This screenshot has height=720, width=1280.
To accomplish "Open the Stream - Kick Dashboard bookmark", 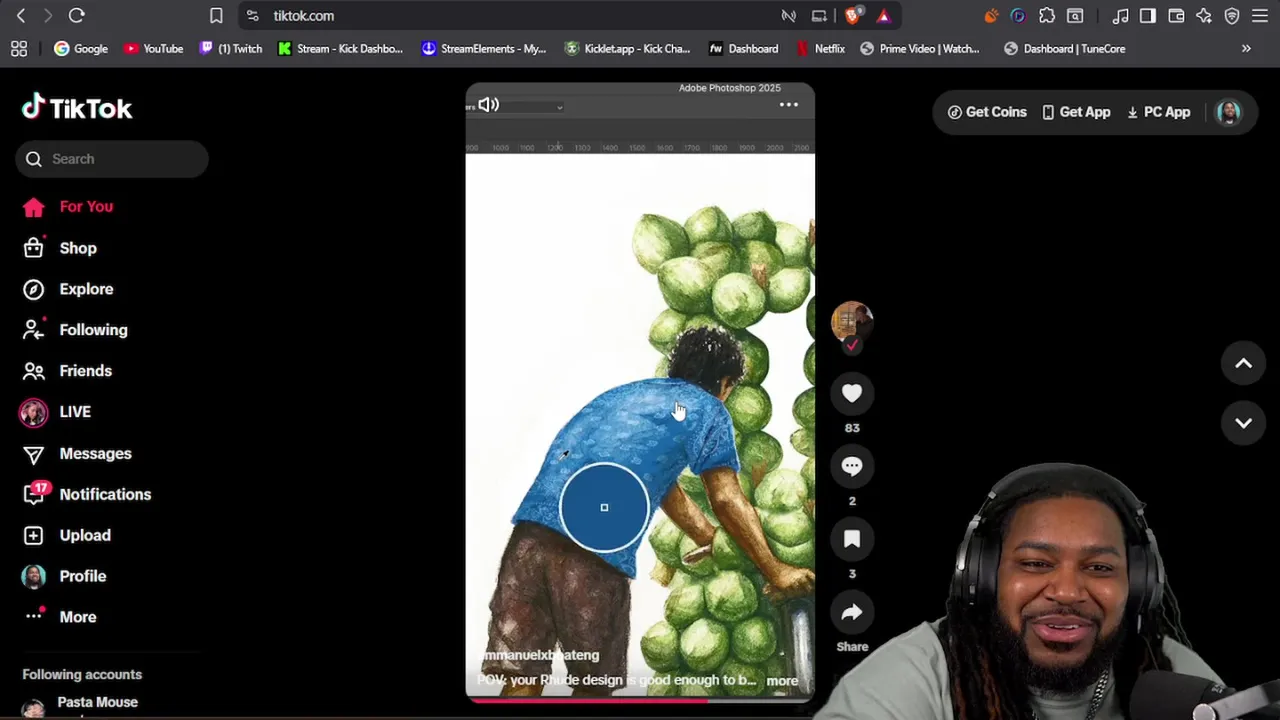I will (340, 48).
